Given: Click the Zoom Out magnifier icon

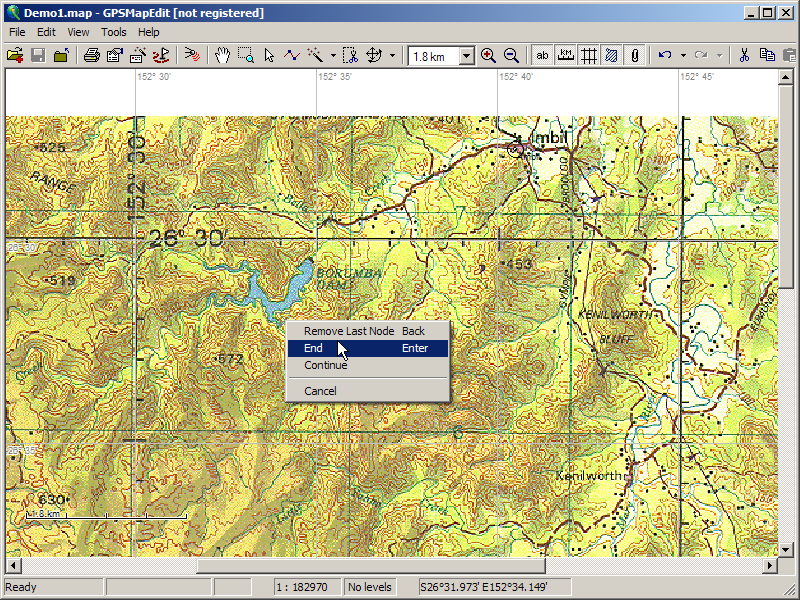Looking at the screenshot, I should point(511,56).
